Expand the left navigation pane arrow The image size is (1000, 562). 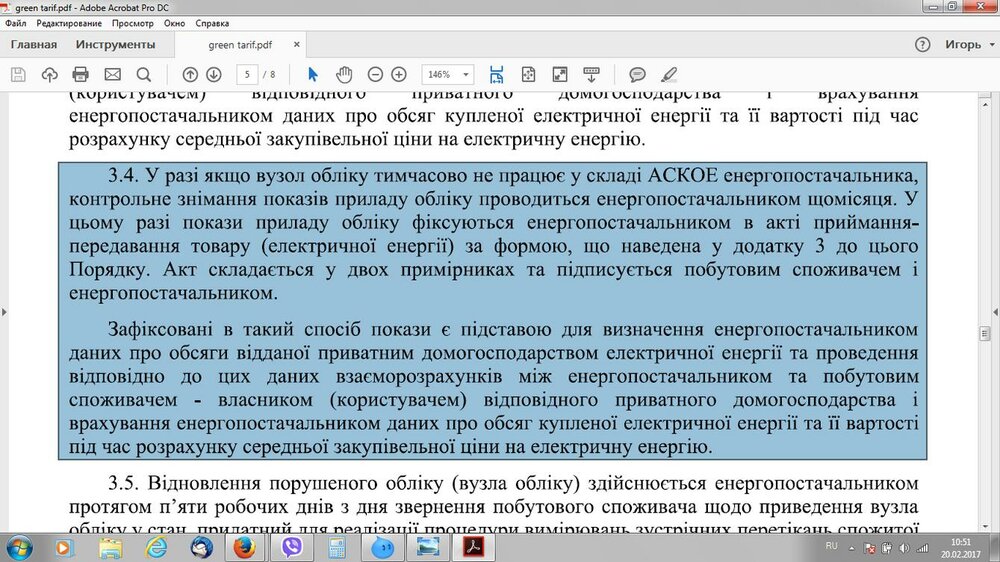4,312
